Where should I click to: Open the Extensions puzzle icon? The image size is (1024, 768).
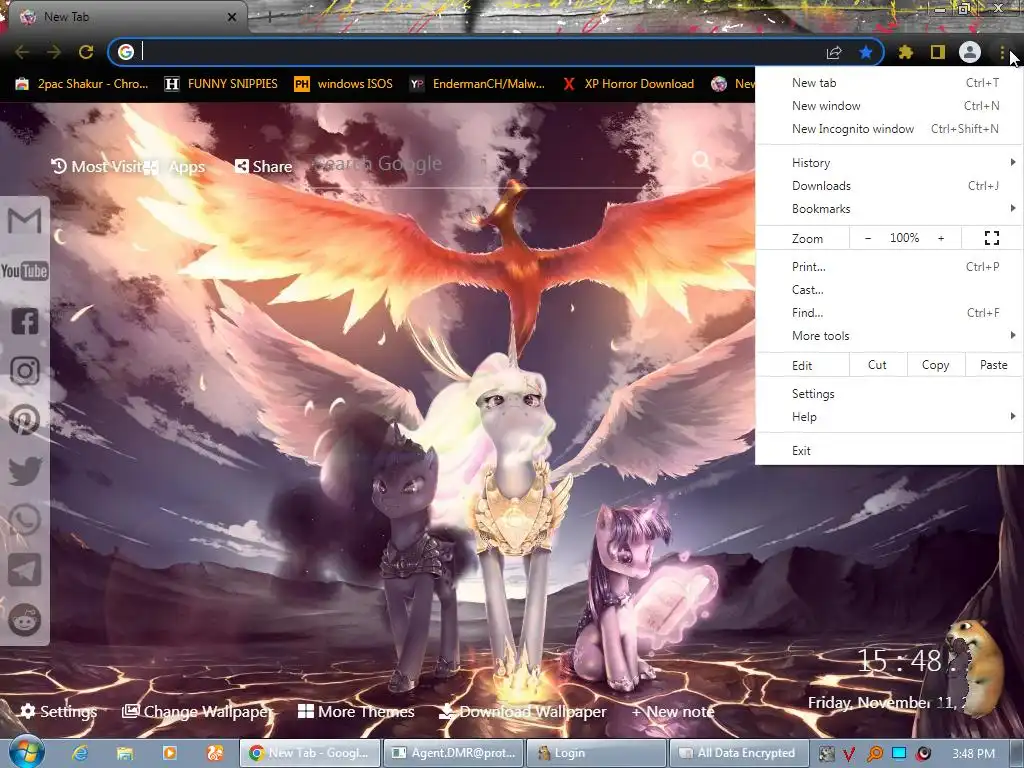(x=906, y=52)
